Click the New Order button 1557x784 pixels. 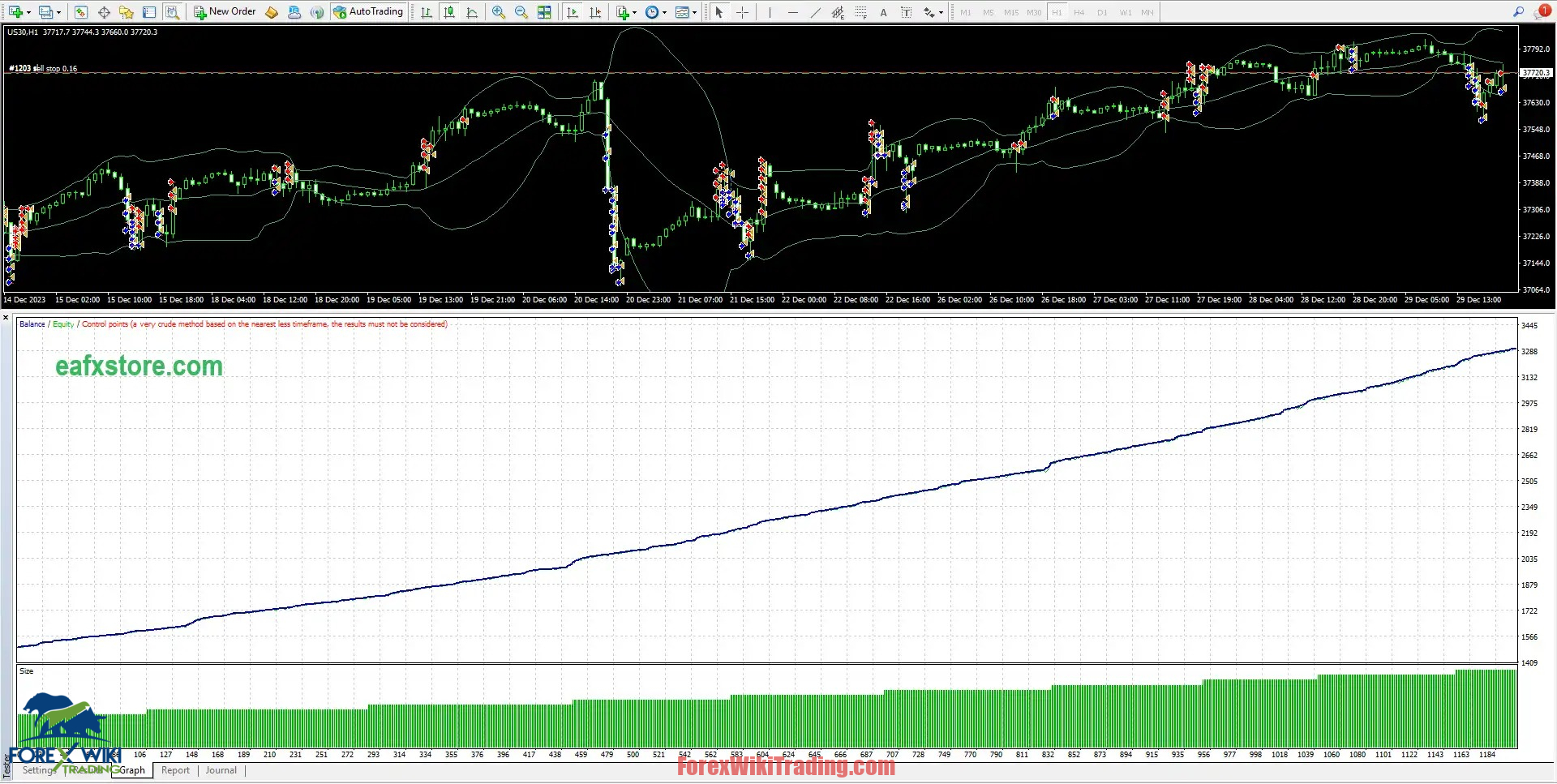[225, 12]
